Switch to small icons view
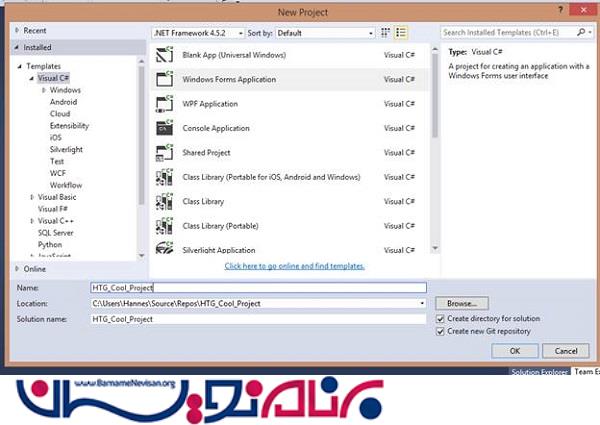This screenshot has height=425, width=600. coord(385,33)
